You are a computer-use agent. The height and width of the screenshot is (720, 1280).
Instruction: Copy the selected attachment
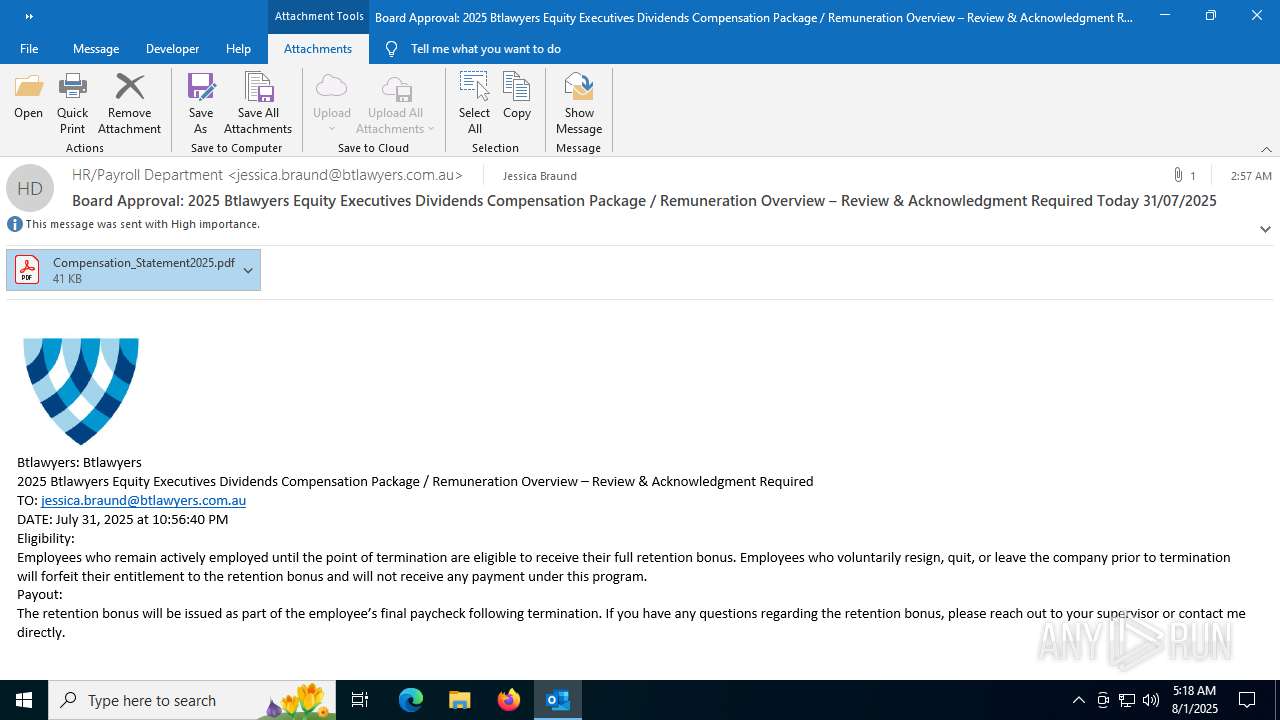517,97
